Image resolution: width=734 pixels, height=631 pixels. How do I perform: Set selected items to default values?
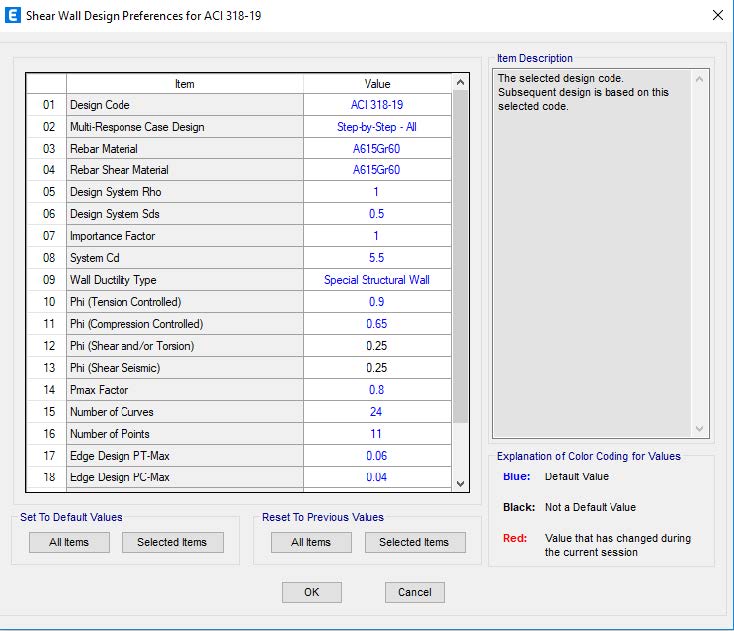click(x=173, y=542)
